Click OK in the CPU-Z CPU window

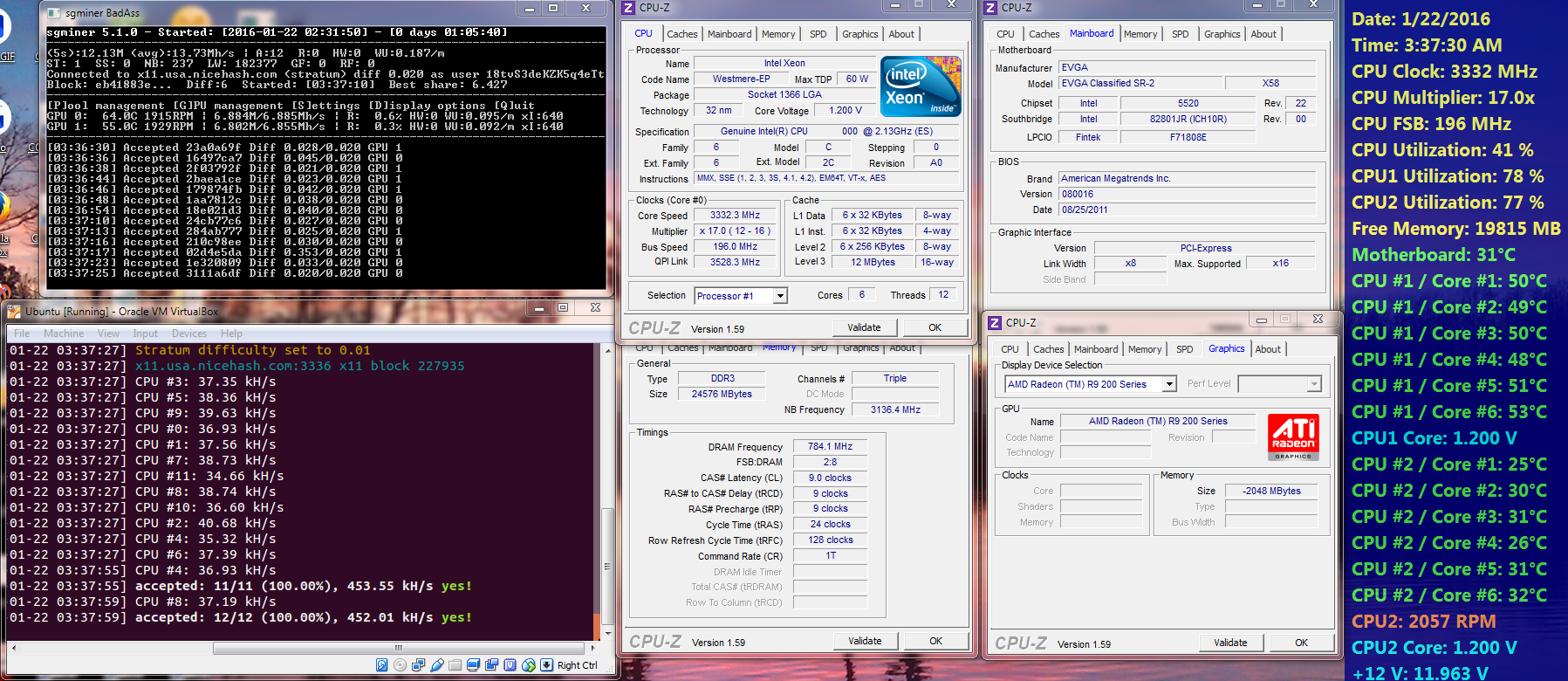pyautogui.click(x=935, y=327)
